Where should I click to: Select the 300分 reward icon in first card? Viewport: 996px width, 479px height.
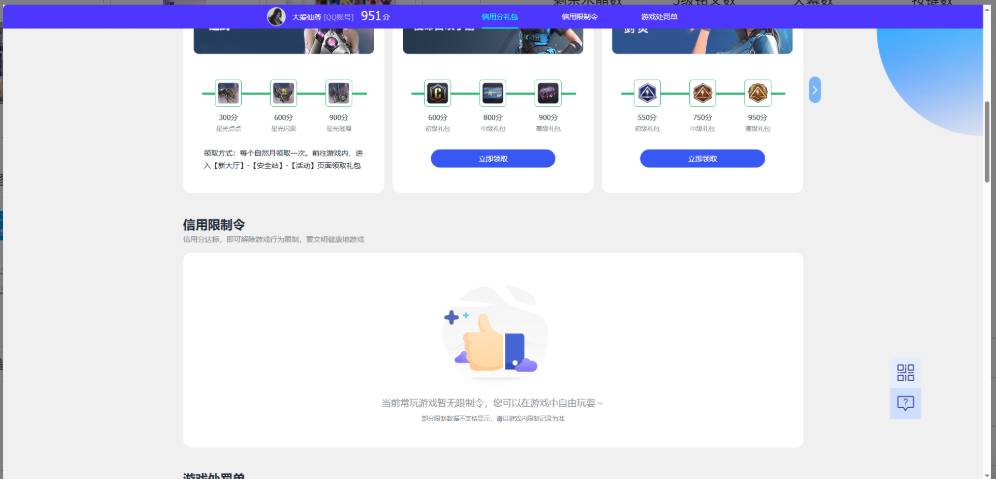(229, 93)
